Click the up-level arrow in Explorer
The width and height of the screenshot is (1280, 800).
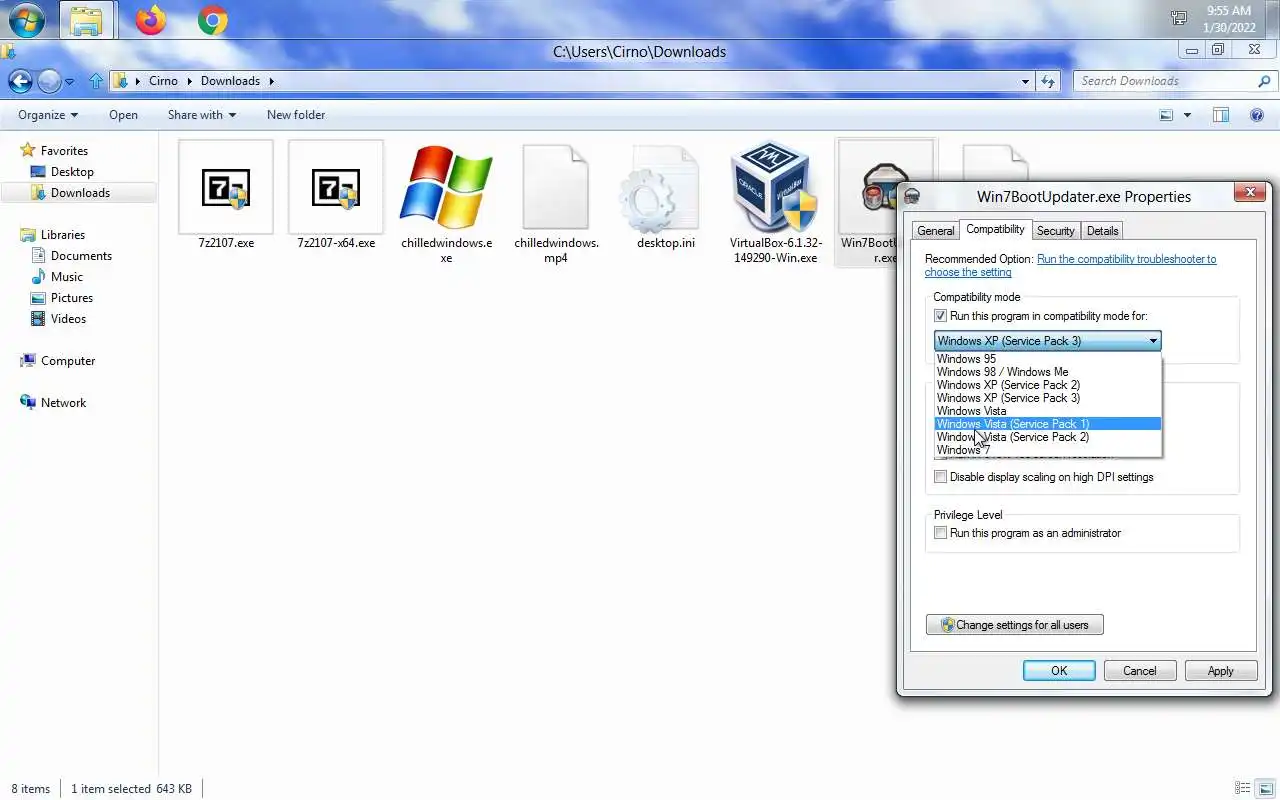(96, 81)
